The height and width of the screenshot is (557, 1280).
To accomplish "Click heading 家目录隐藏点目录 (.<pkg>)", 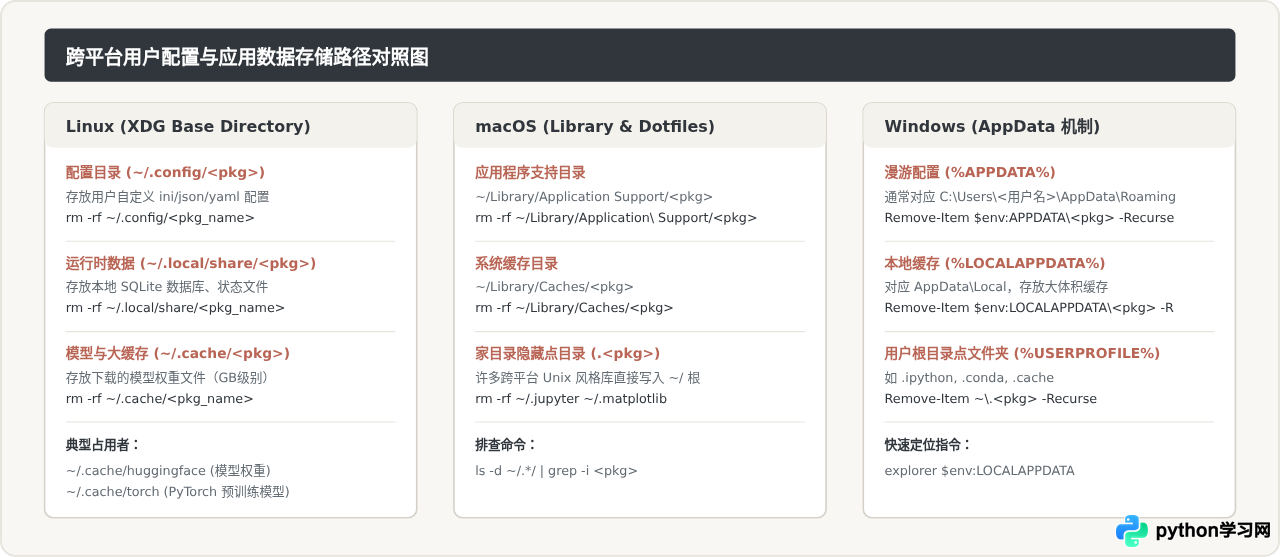I will pyautogui.click(x=567, y=353).
